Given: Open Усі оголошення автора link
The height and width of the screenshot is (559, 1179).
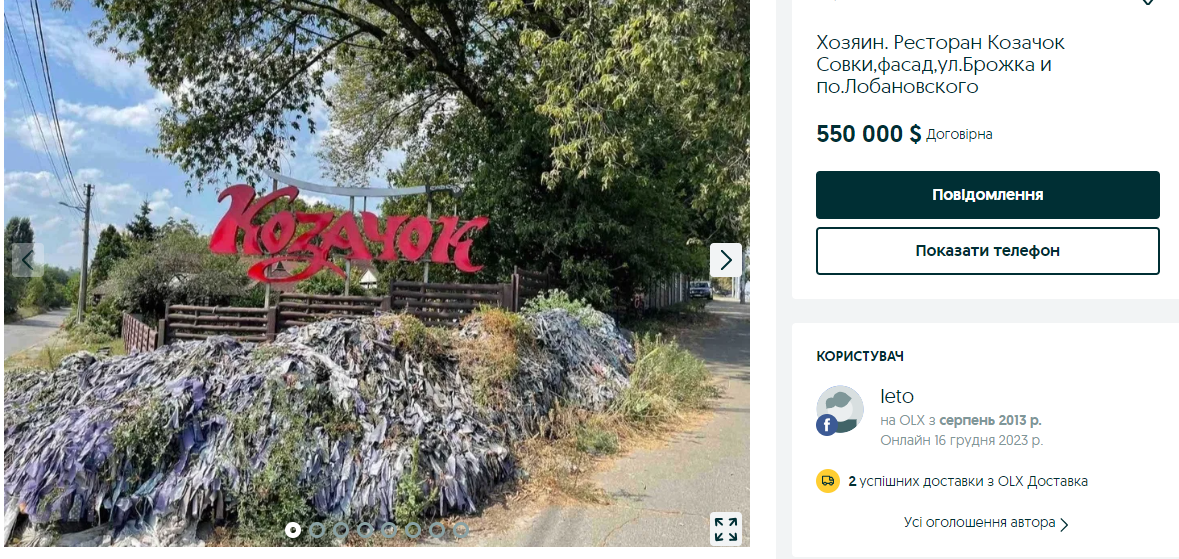Looking at the screenshot, I should [x=979, y=523].
